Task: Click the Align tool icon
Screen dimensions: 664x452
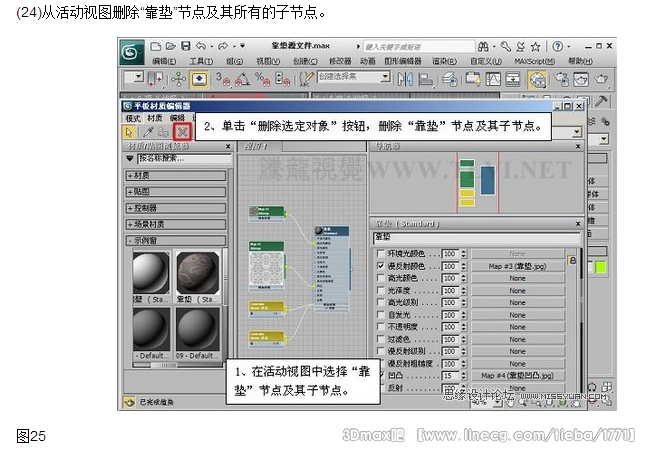Action: [x=425, y=79]
